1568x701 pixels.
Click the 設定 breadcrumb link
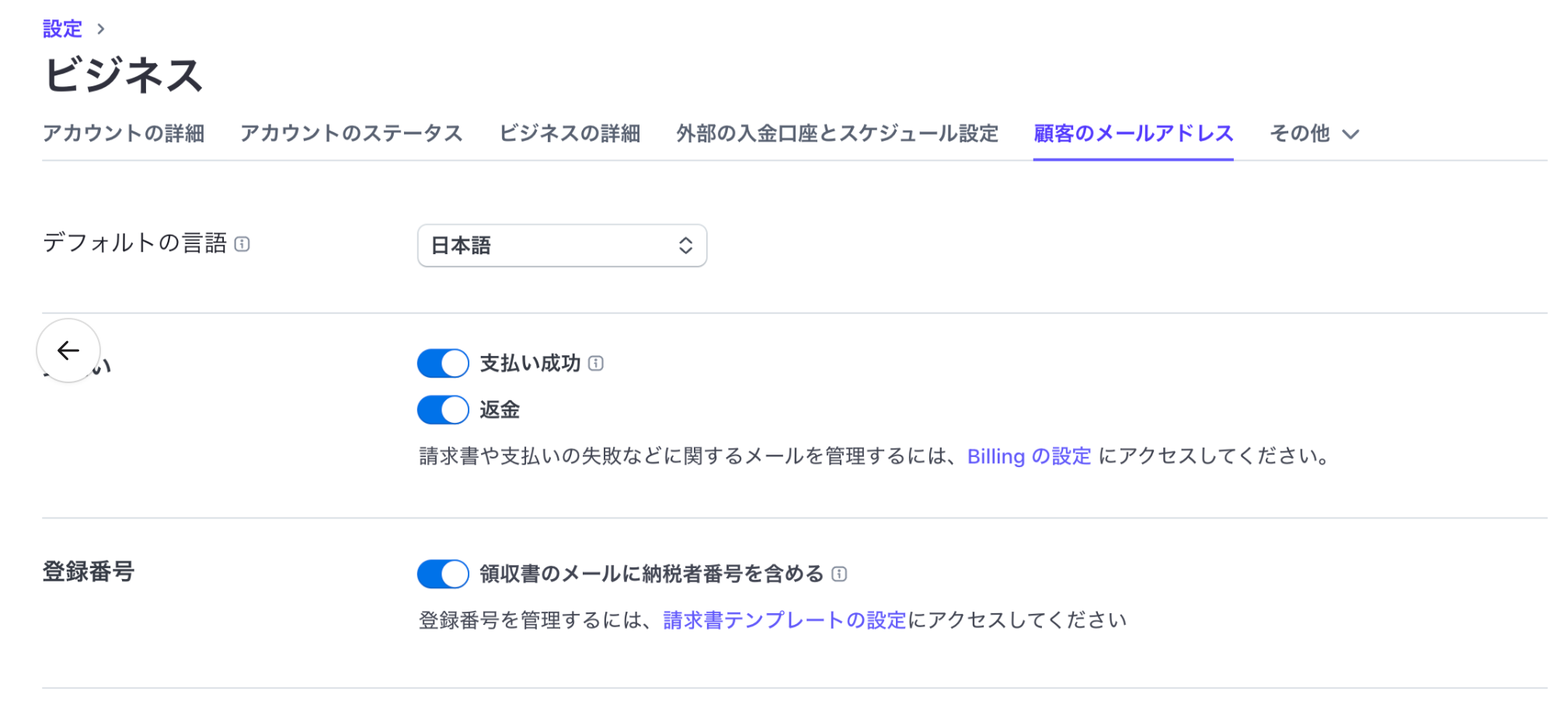click(62, 29)
